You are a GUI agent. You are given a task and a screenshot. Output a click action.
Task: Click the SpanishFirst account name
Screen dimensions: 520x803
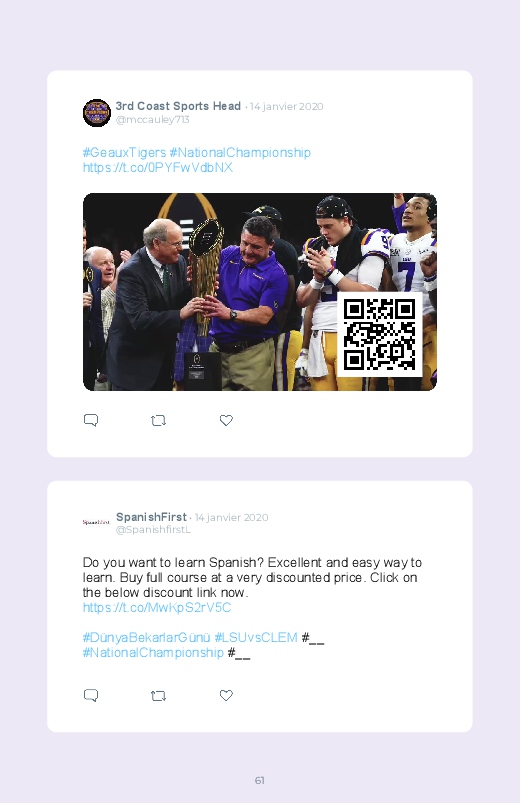[151, 517]
